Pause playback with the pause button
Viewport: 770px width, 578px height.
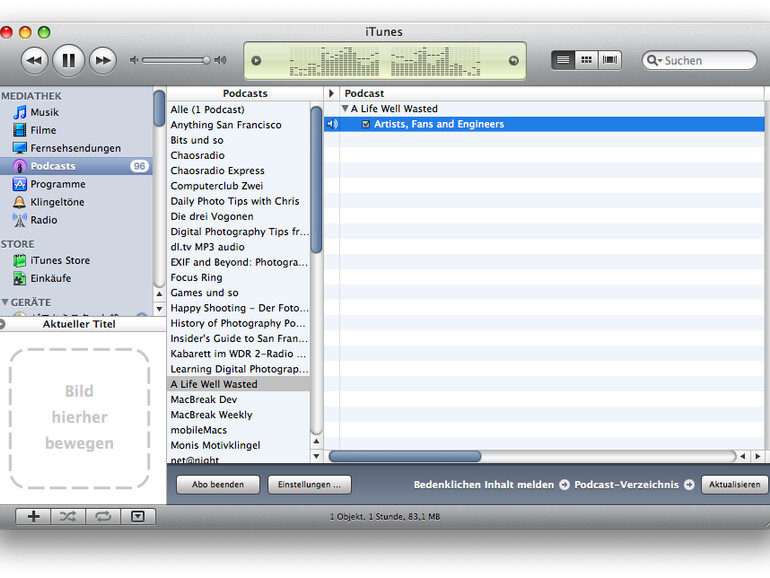pyautogui.click(x=69, y=60)
